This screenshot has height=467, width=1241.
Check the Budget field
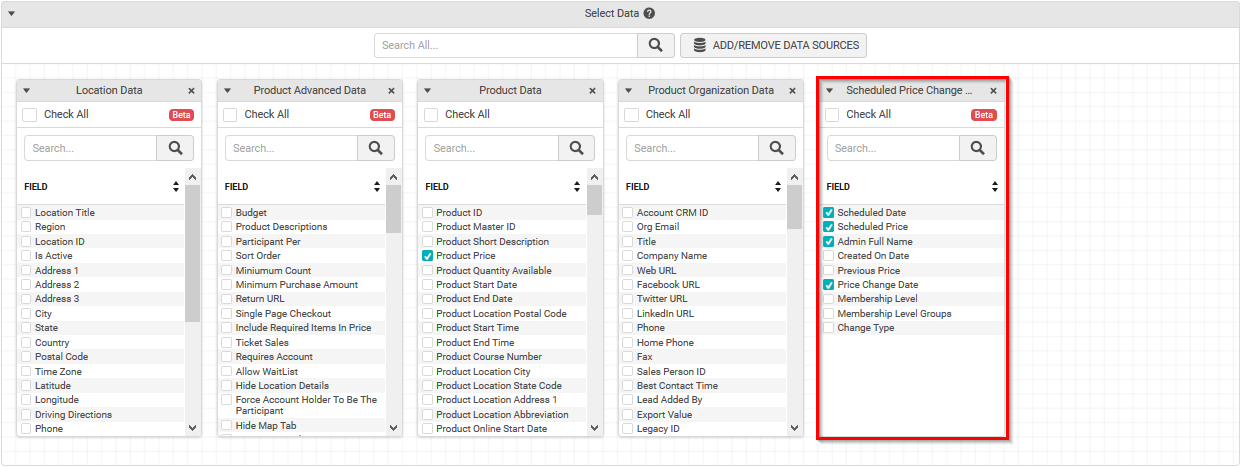tap(227, 213)
